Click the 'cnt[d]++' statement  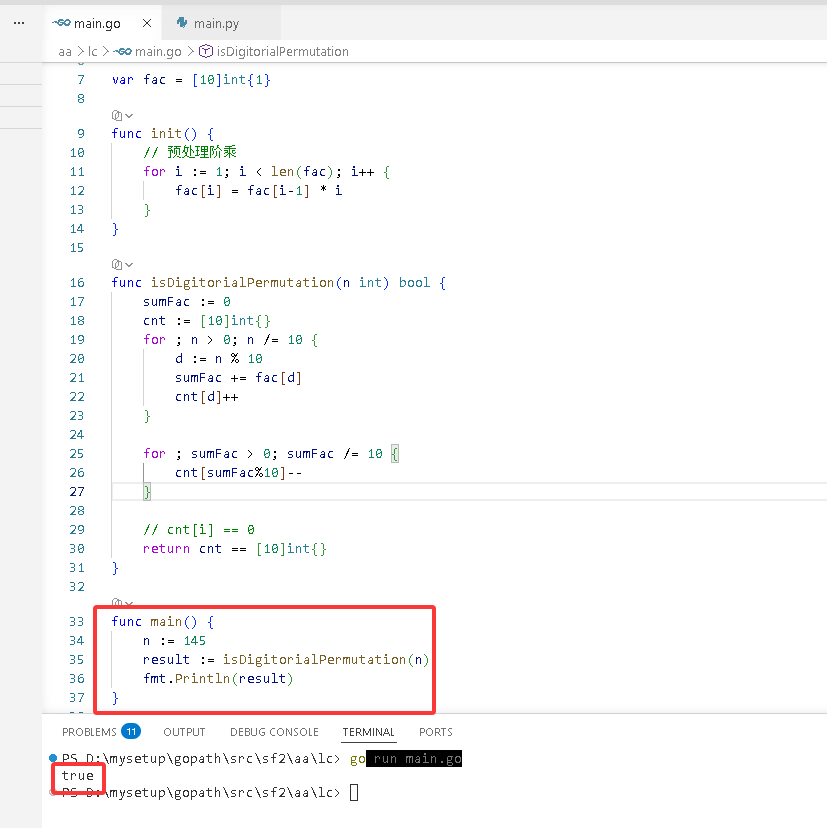click(206, 397)
